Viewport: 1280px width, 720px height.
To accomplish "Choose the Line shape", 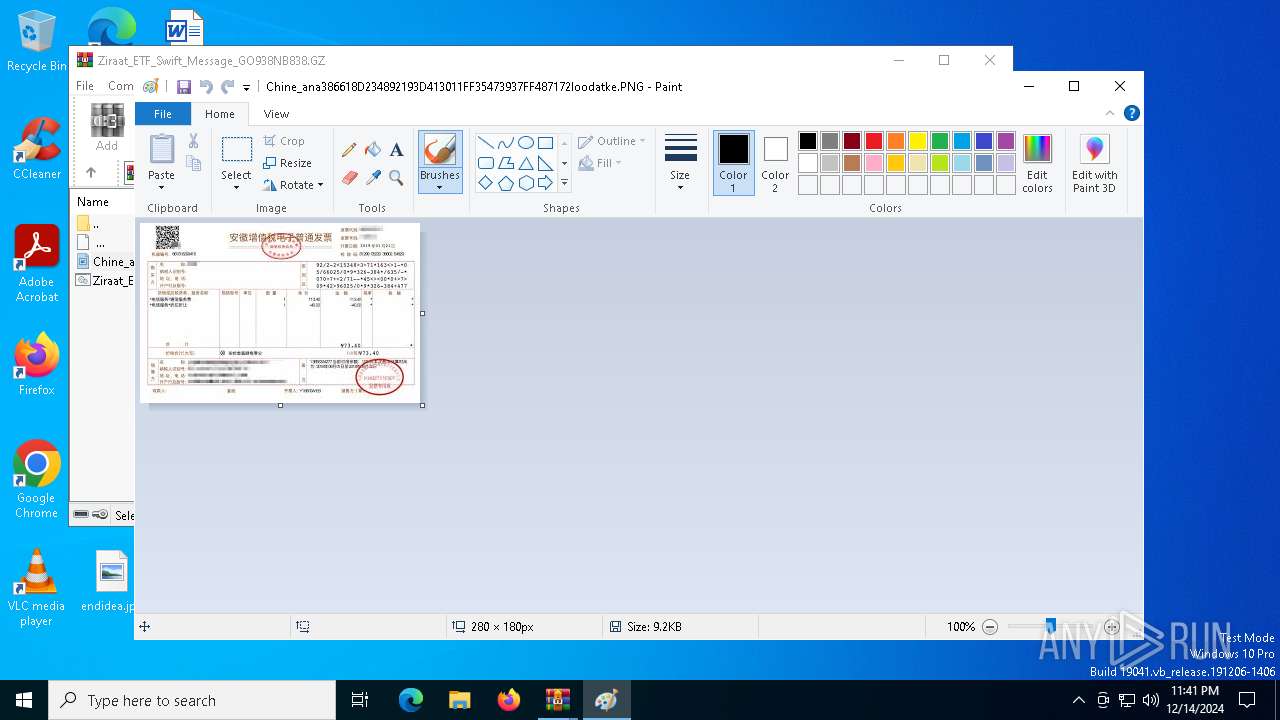I will pos(485,142).
